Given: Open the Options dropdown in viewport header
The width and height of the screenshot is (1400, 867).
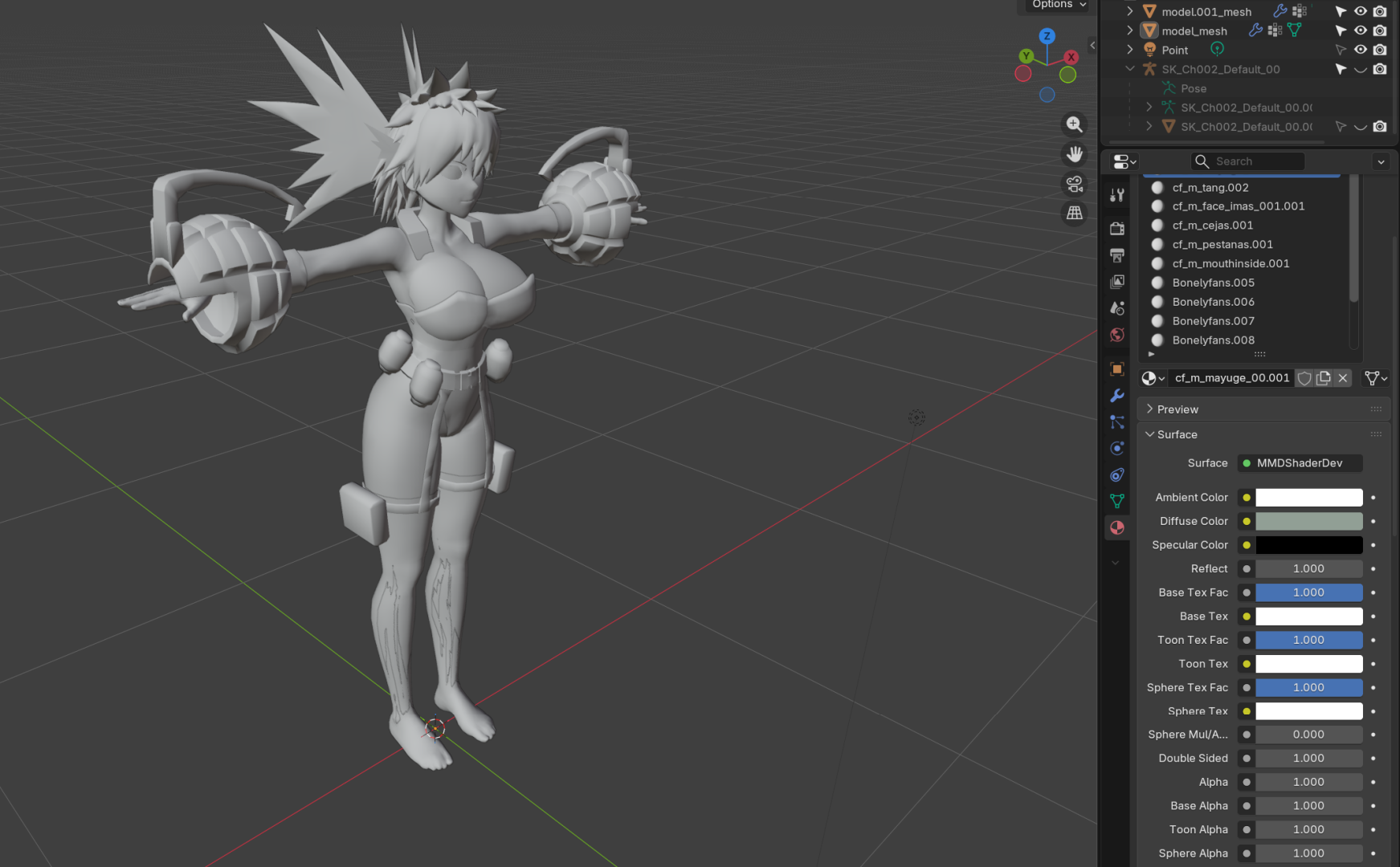Looking at the screenshot, I should (1059, 5).
